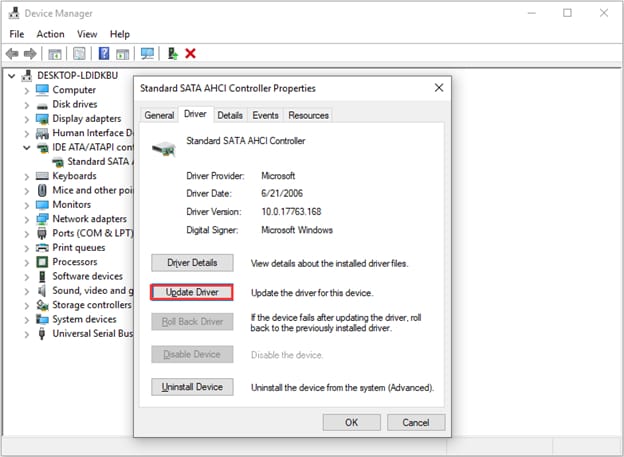Screen dimensions: 624x457
Task: Click the Disk drives category icon
Action: click(x=42, y=105)
